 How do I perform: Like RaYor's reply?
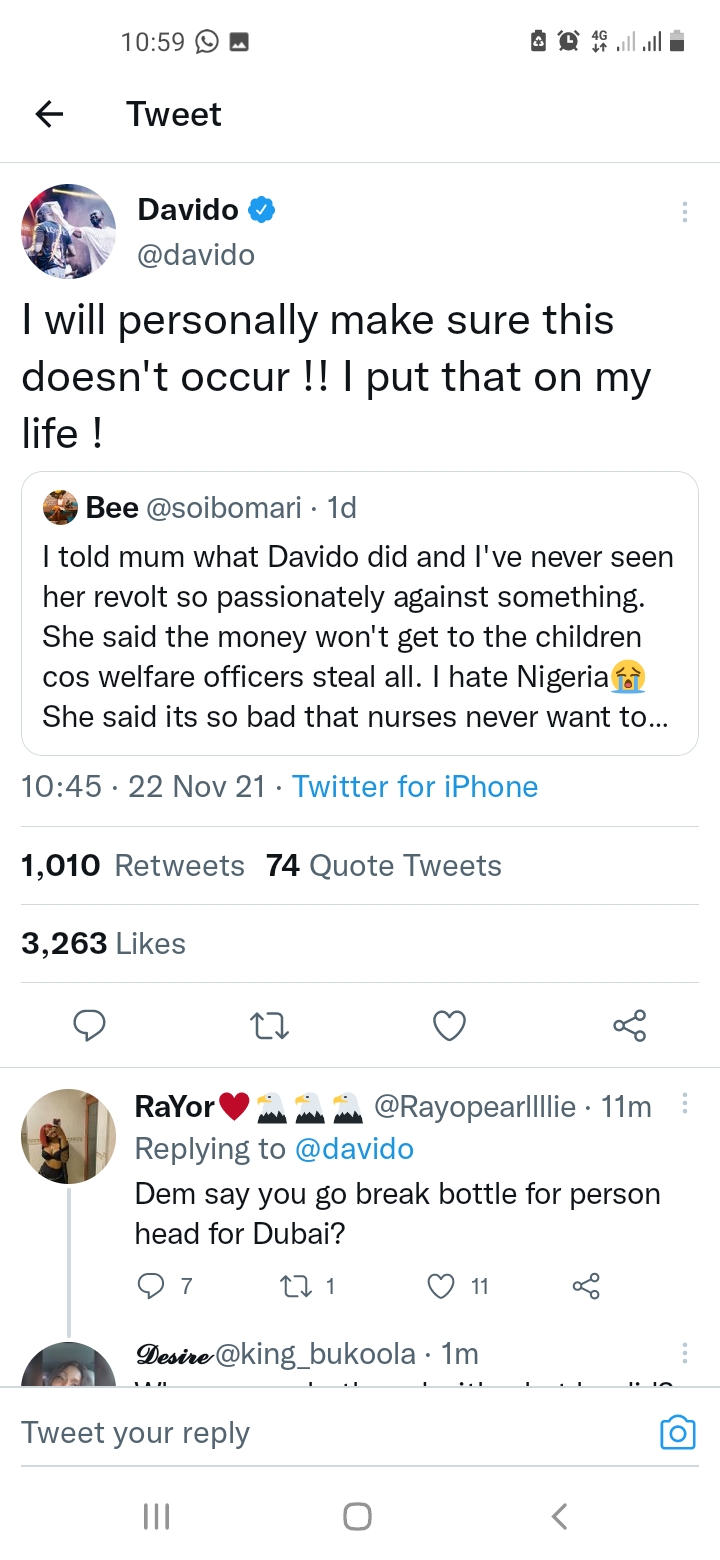[441, 1286]
